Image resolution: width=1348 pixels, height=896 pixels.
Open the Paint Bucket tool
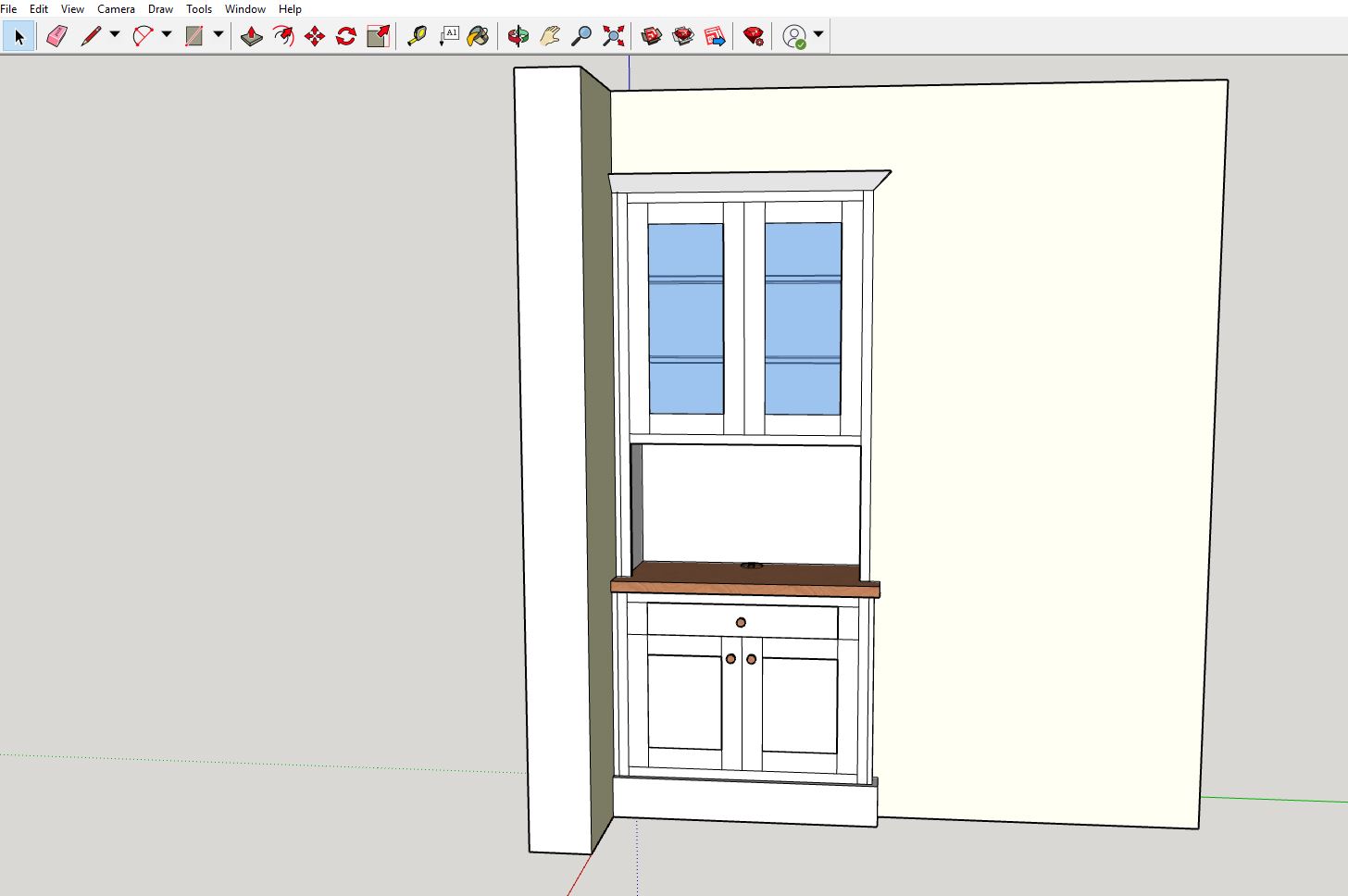[480, 36]
